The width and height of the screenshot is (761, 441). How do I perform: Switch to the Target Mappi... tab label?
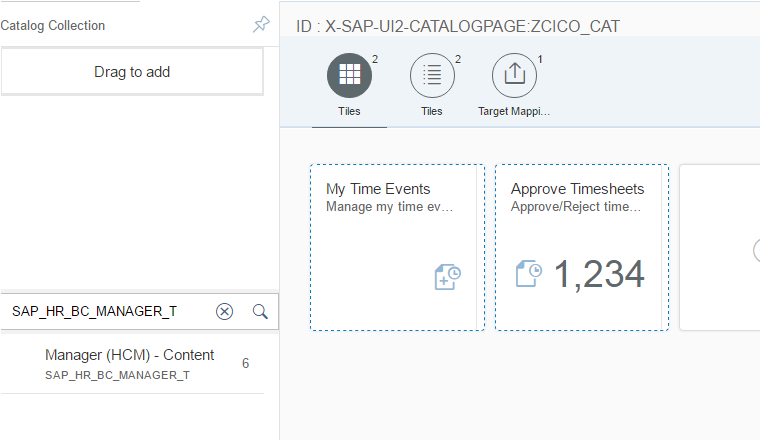point(514,111)
